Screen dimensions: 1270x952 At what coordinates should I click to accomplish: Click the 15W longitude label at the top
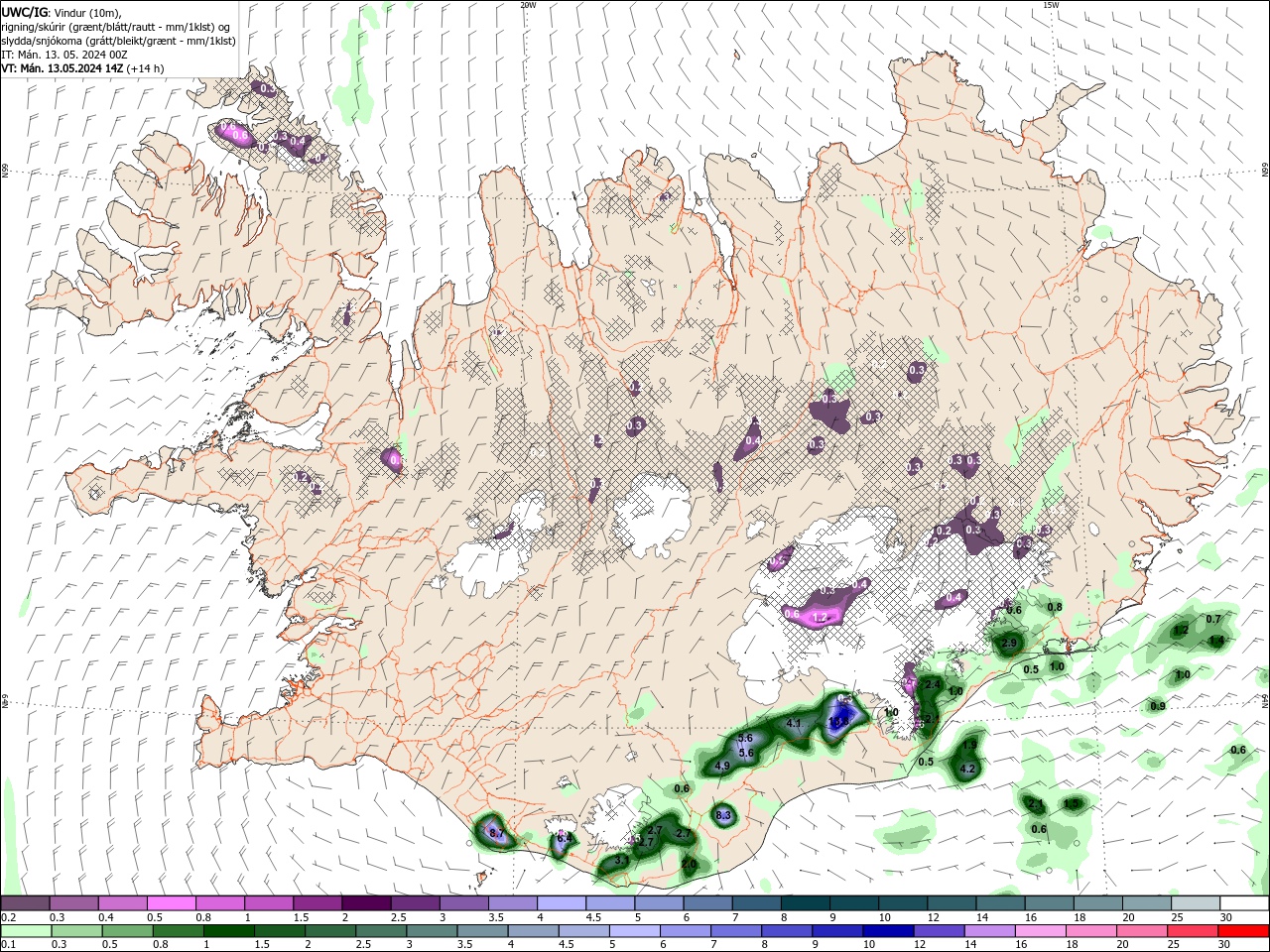click(x=1051, y=5)
